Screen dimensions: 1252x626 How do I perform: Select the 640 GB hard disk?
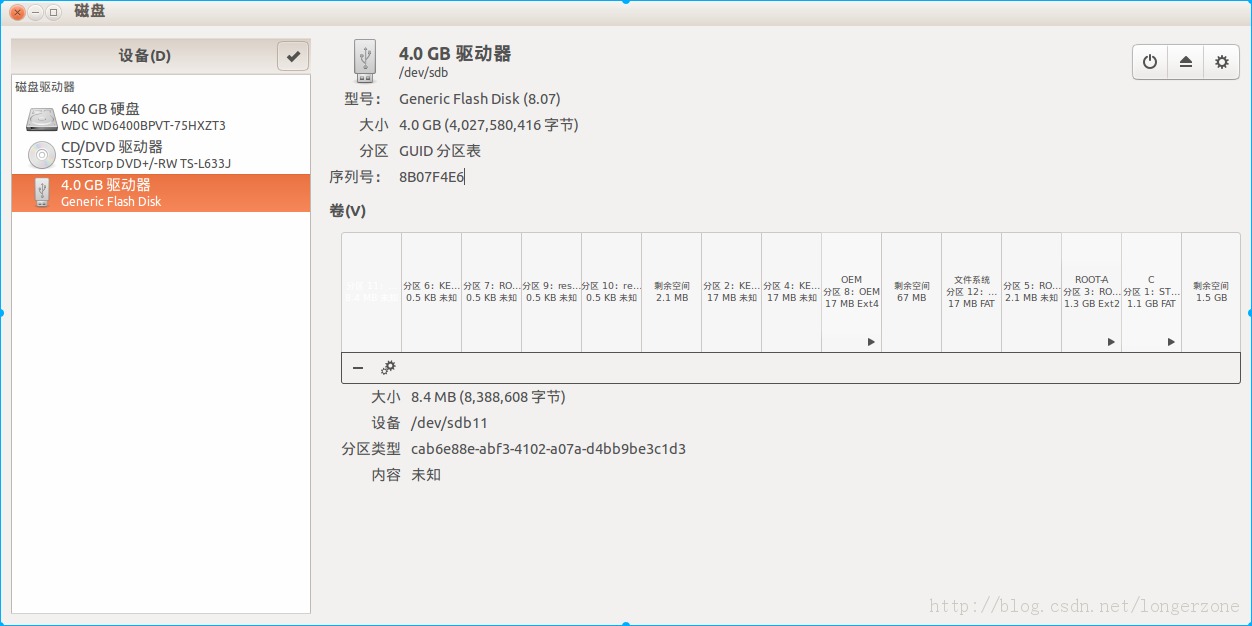(x=161, y=117)
